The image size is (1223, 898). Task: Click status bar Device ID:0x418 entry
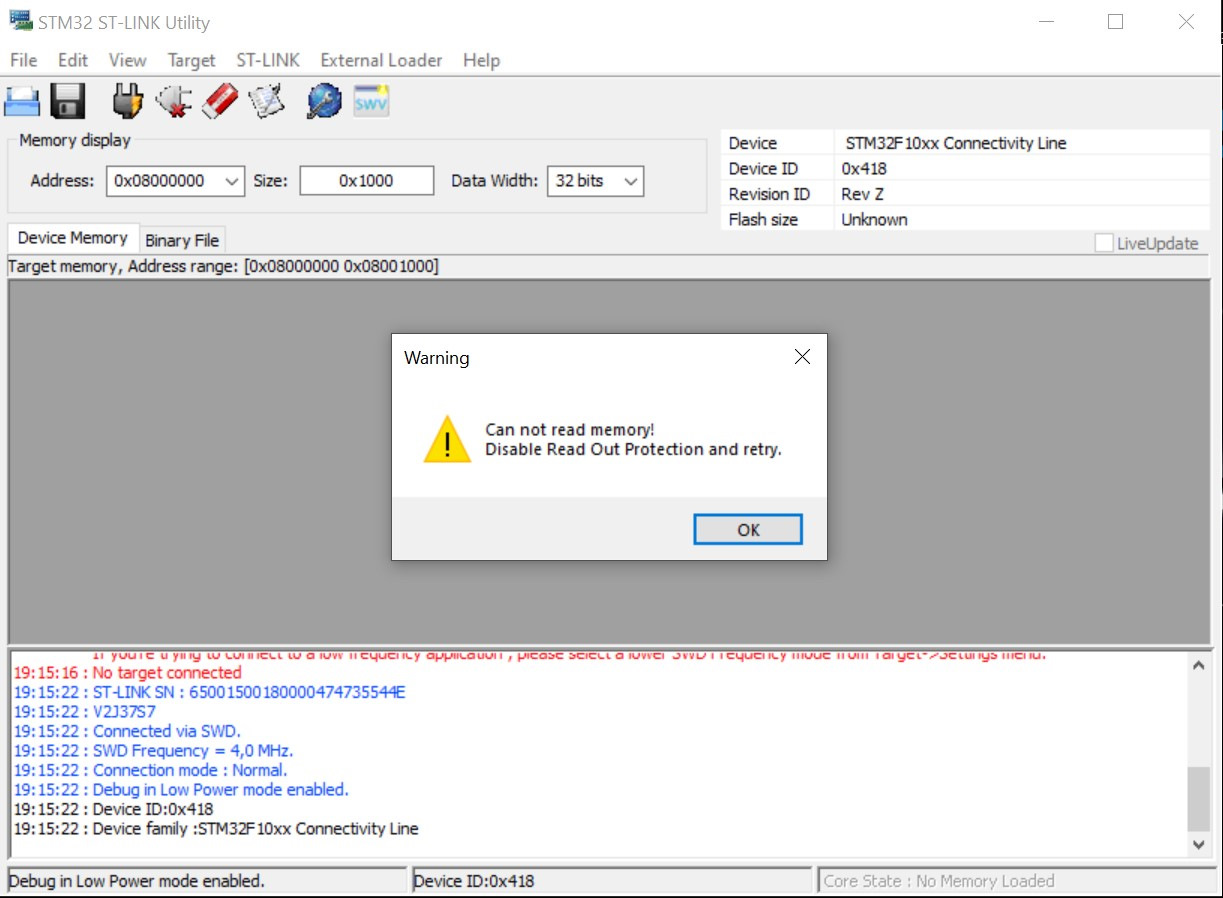611,881
